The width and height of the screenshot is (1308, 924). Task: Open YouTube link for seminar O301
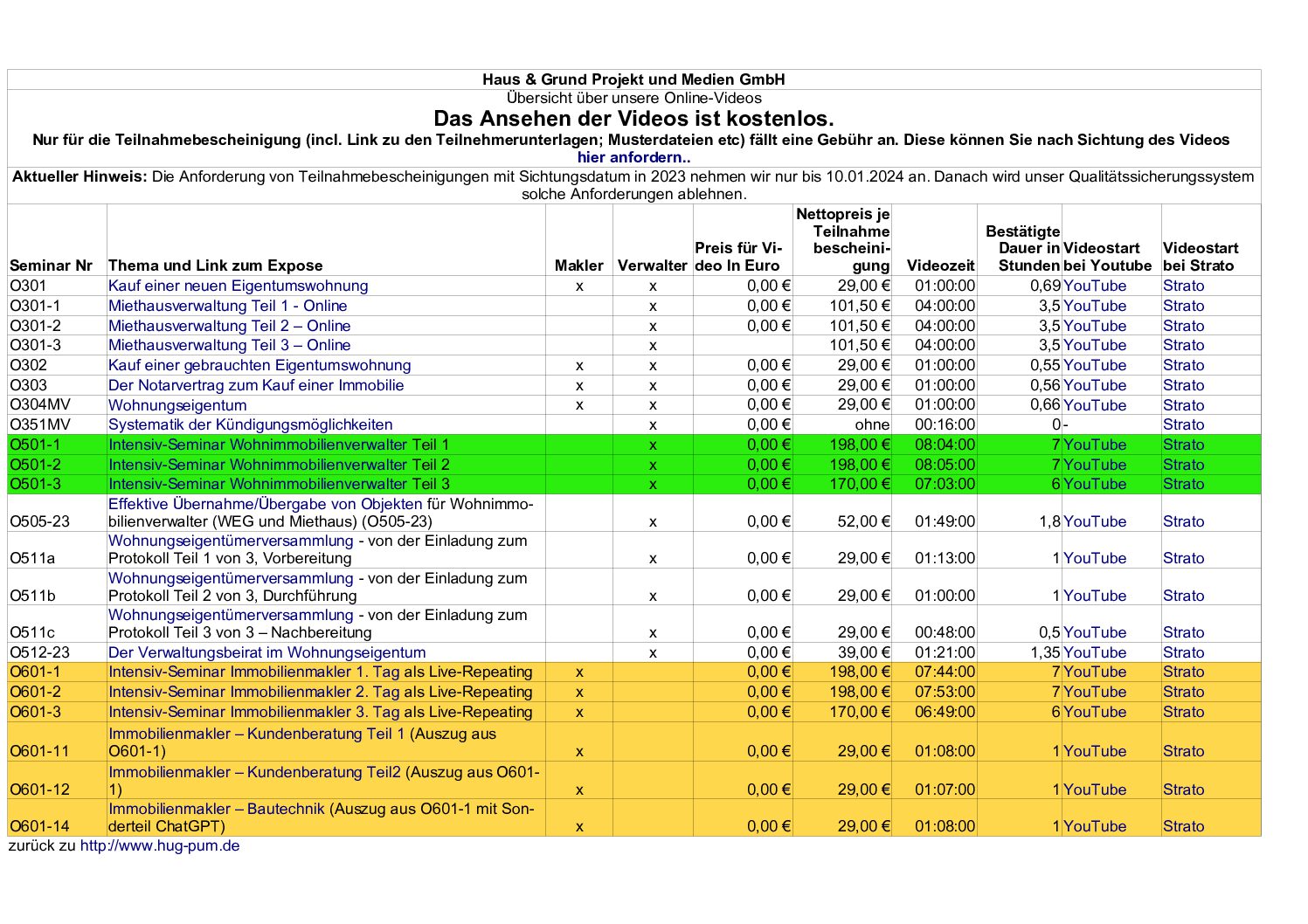(1095, 286)
